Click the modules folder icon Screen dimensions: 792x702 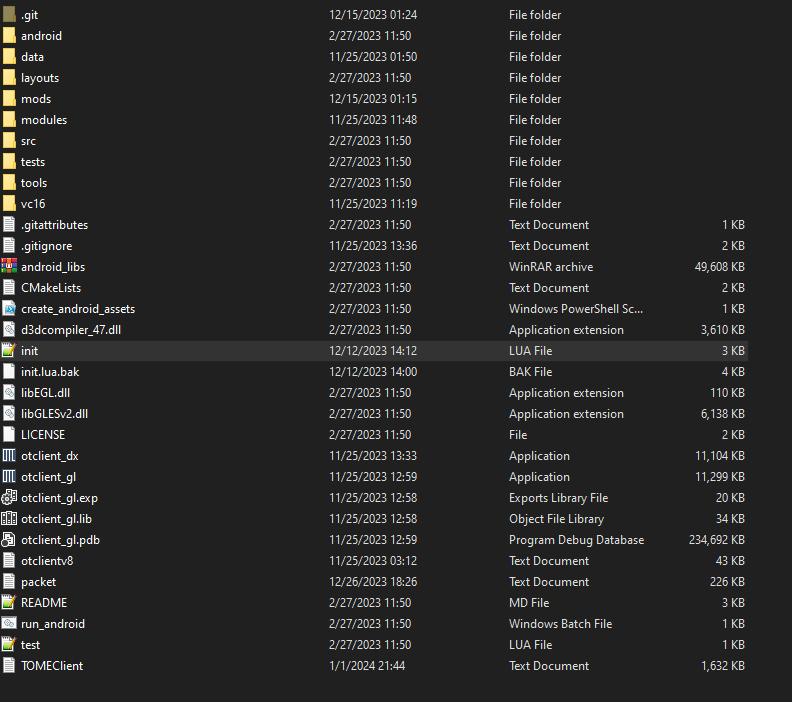click(x=9, y=120)
